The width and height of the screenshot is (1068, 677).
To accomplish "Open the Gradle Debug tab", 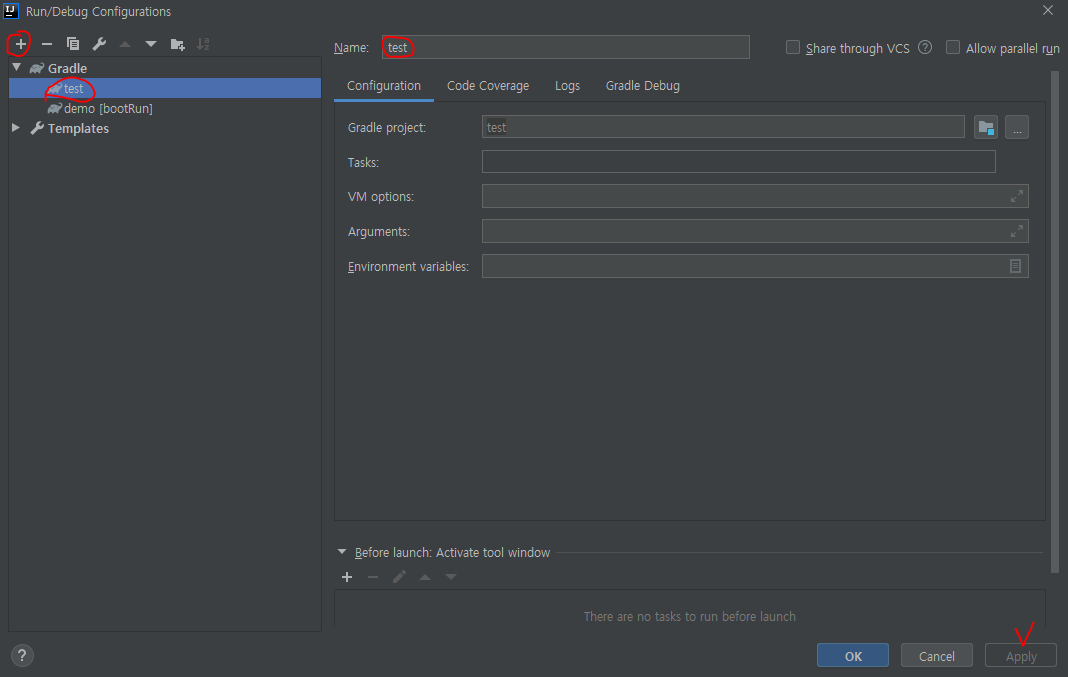I will point(642,85).
